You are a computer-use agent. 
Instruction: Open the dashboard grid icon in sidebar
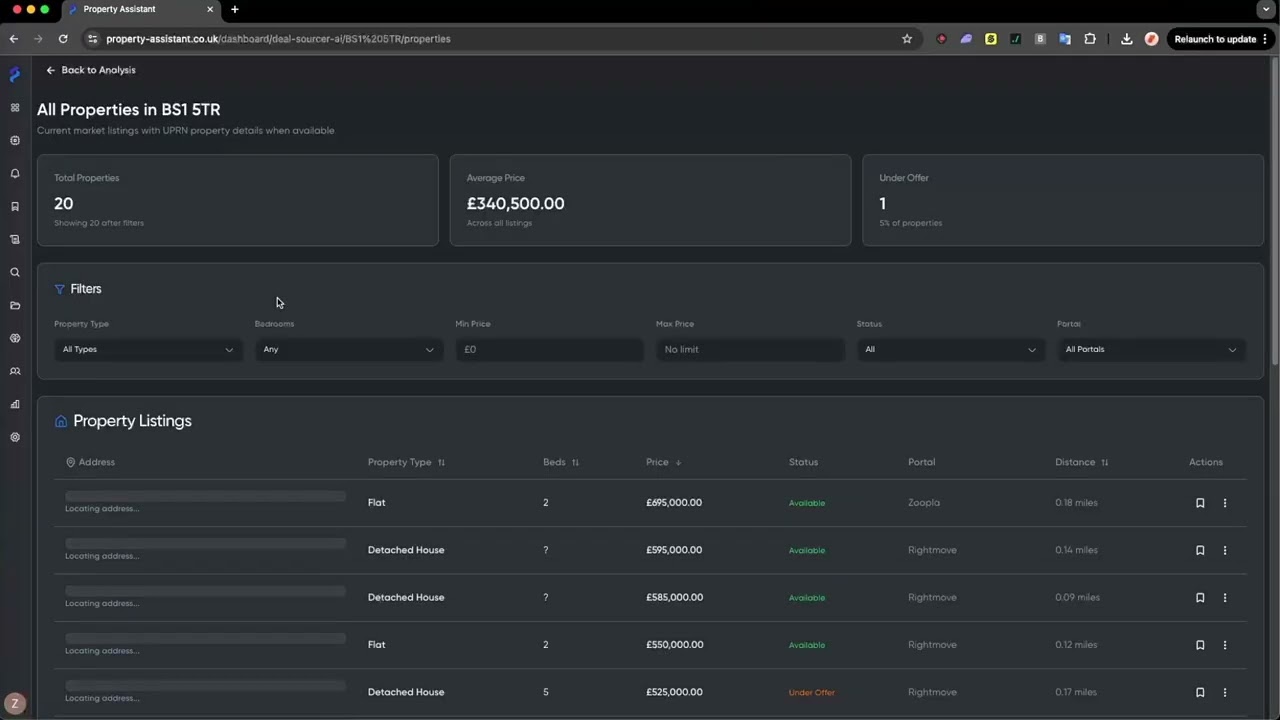click(15, 107)
